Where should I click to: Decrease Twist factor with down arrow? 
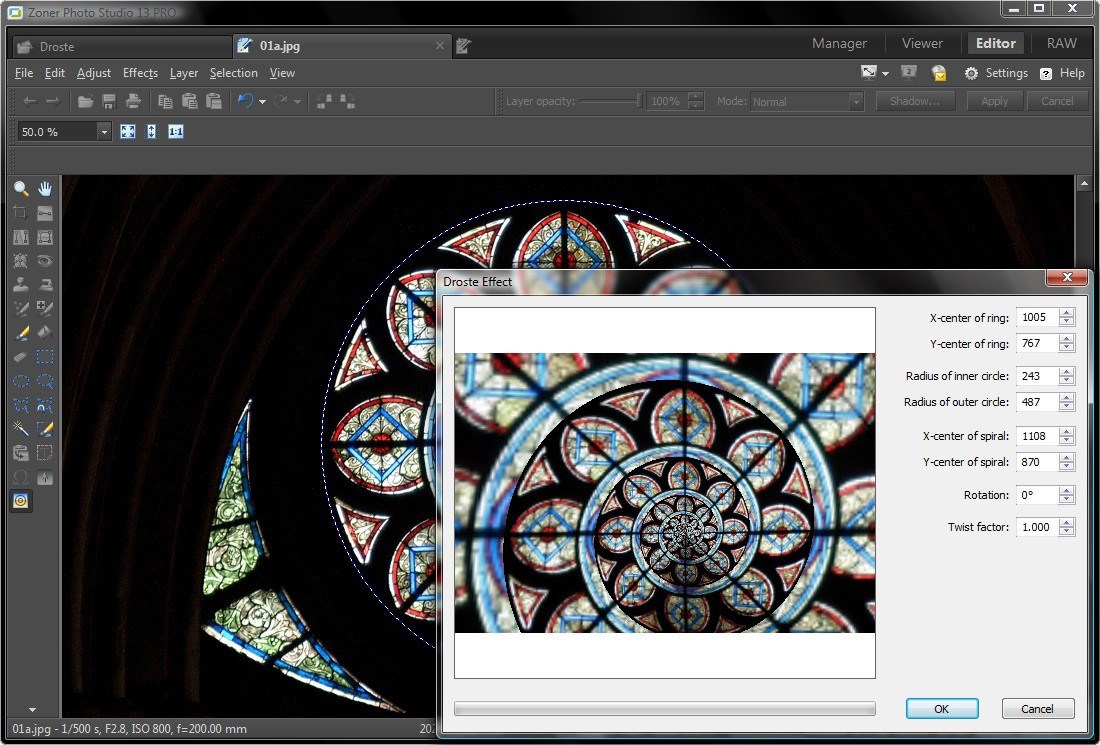1067,532
